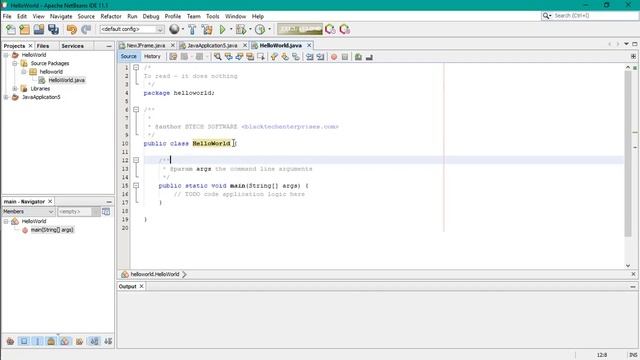
Task: Click the Shift Line Right icon
Action: coord(320,57)
